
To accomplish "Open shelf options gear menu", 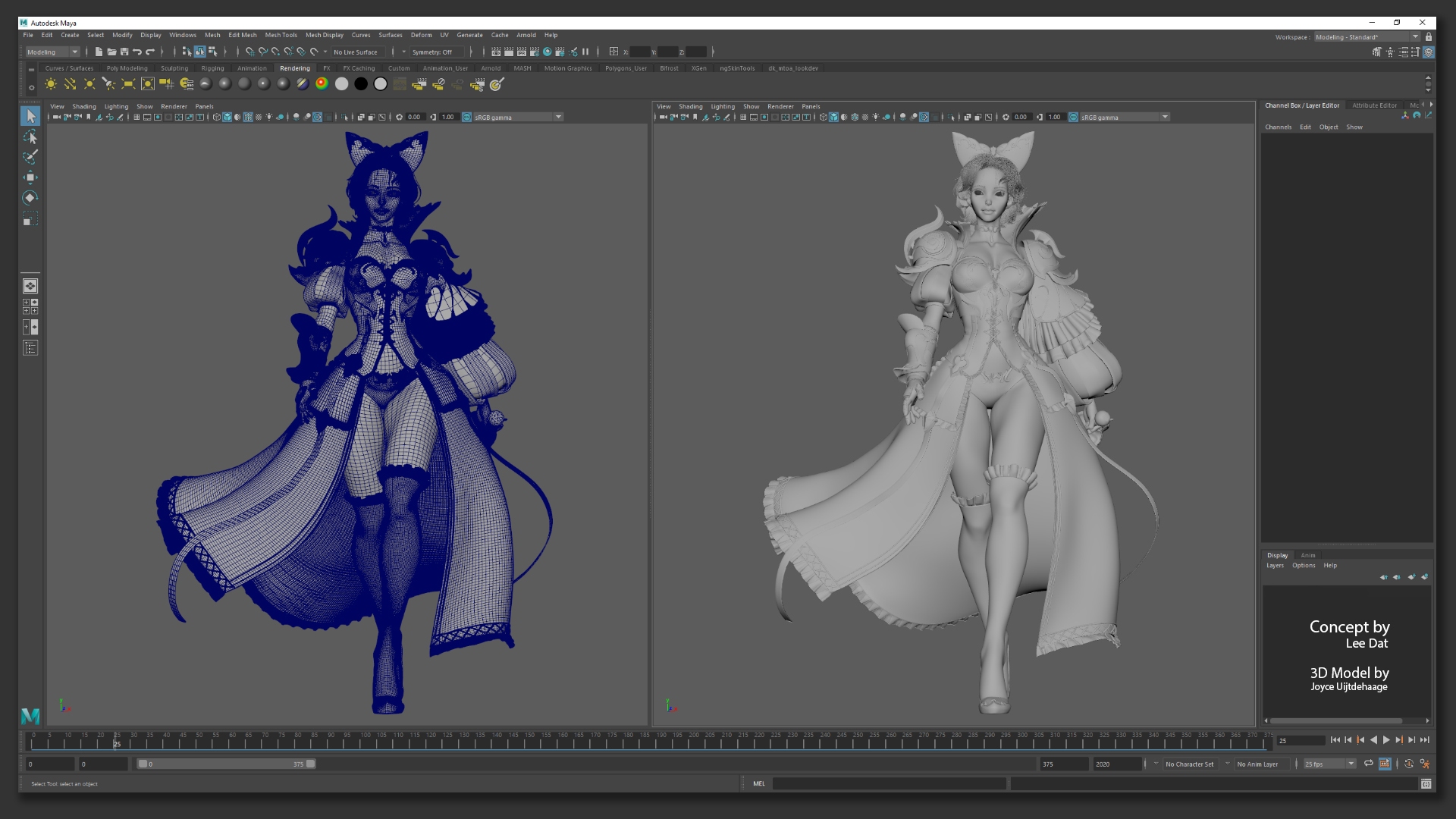I will coord(31,87).
